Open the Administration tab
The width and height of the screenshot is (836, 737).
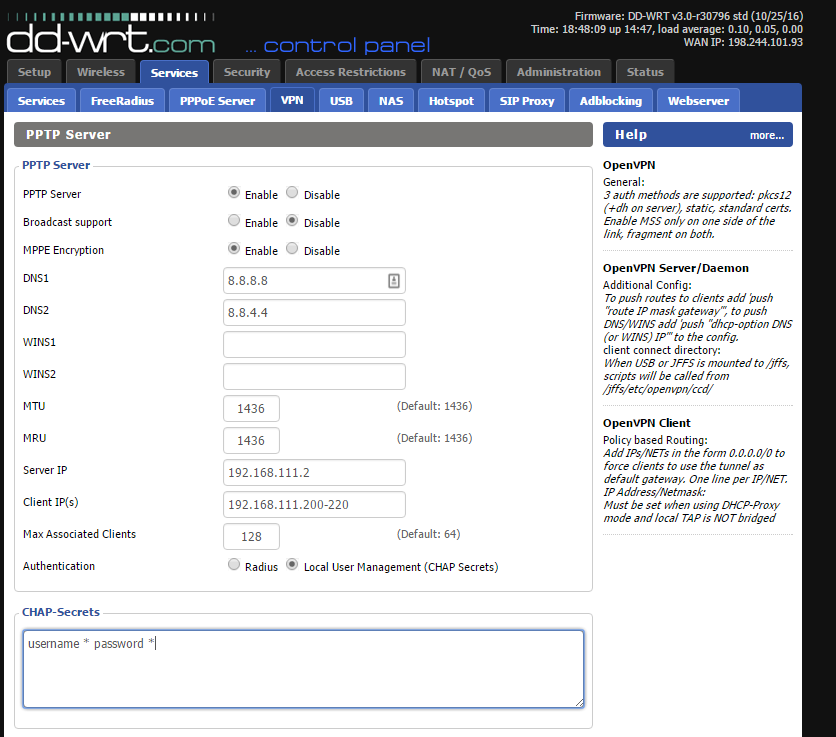point(559,72)
